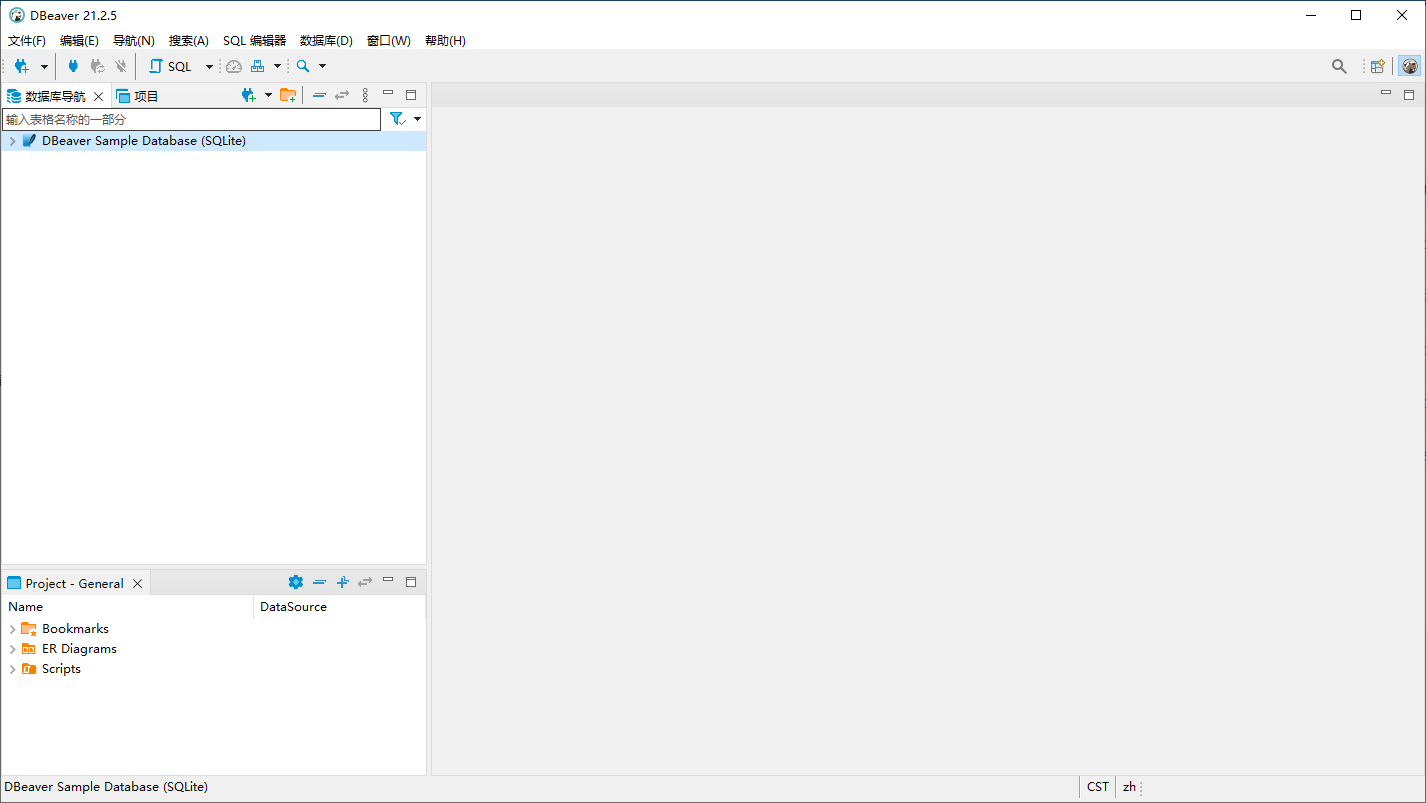Viewport: 1426px width, 803px height.
Task: Click the expand all plus icon in the Project panel
Action: pos(342,582)
